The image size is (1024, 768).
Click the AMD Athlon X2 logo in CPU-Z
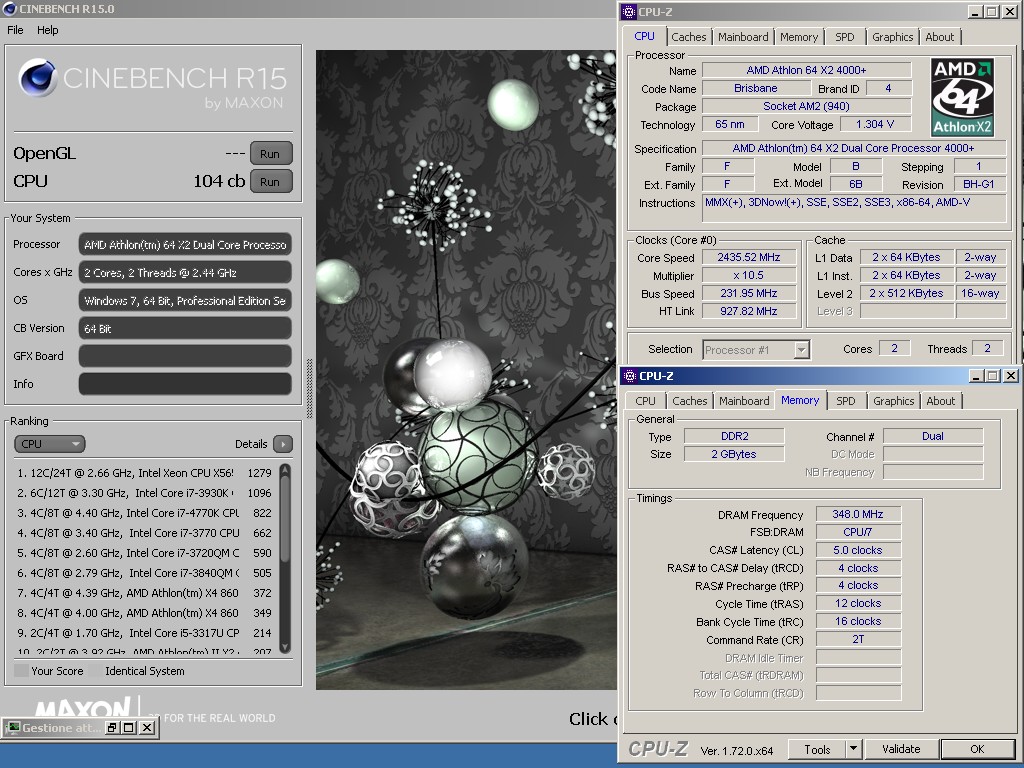pyautogui.click(x=963, y=97)
